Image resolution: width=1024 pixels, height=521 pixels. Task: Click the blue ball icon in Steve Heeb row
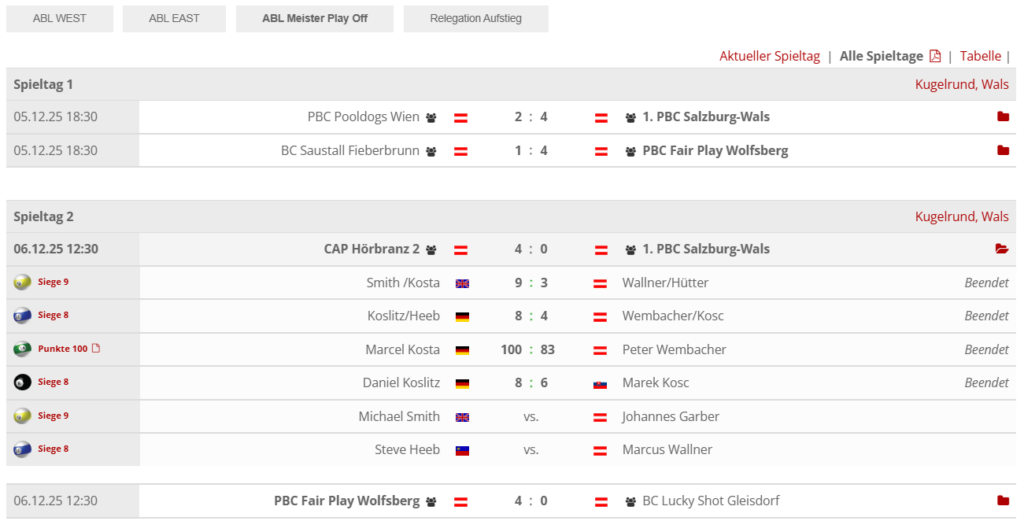(22, 449)
